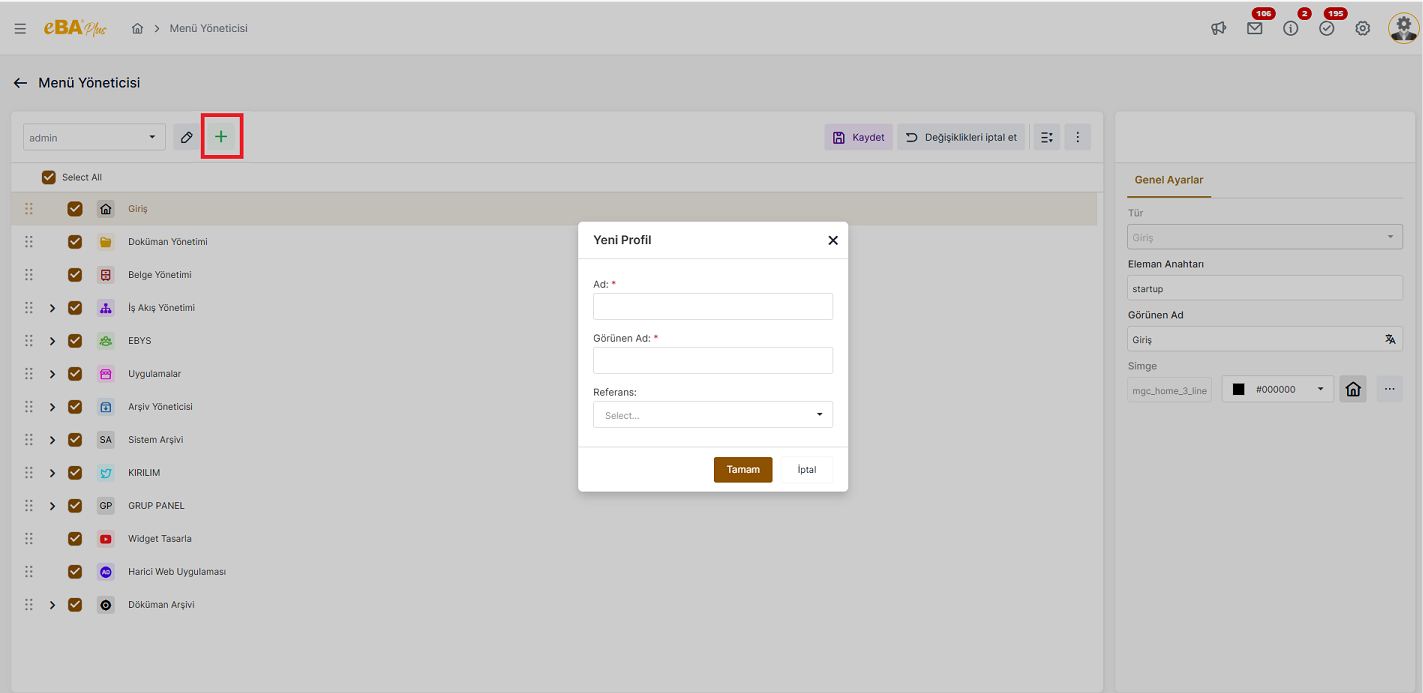This screenshot has width=1423, height=693.
Task: Go to home via breadcrumb house icon
Action: [137, 28]
